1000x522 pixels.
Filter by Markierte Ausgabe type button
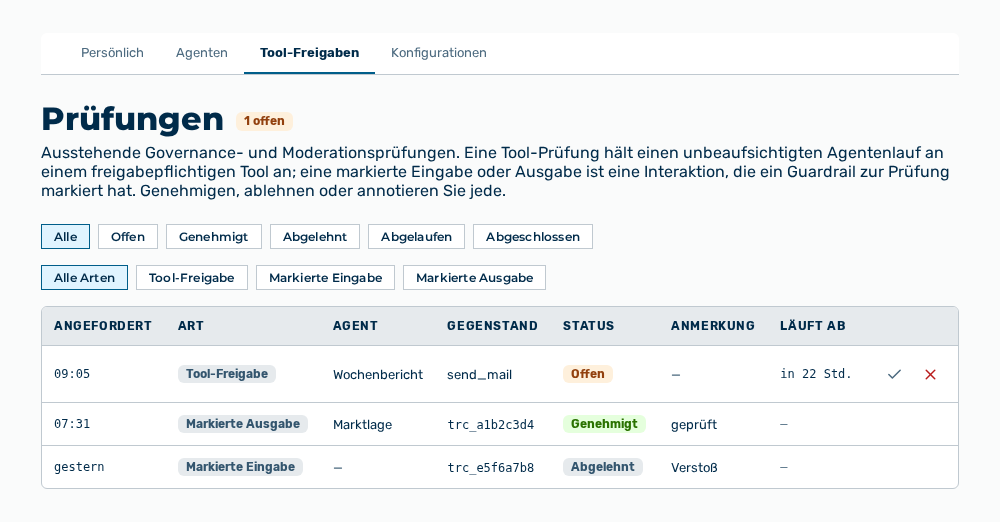click(x=474, y=278)
